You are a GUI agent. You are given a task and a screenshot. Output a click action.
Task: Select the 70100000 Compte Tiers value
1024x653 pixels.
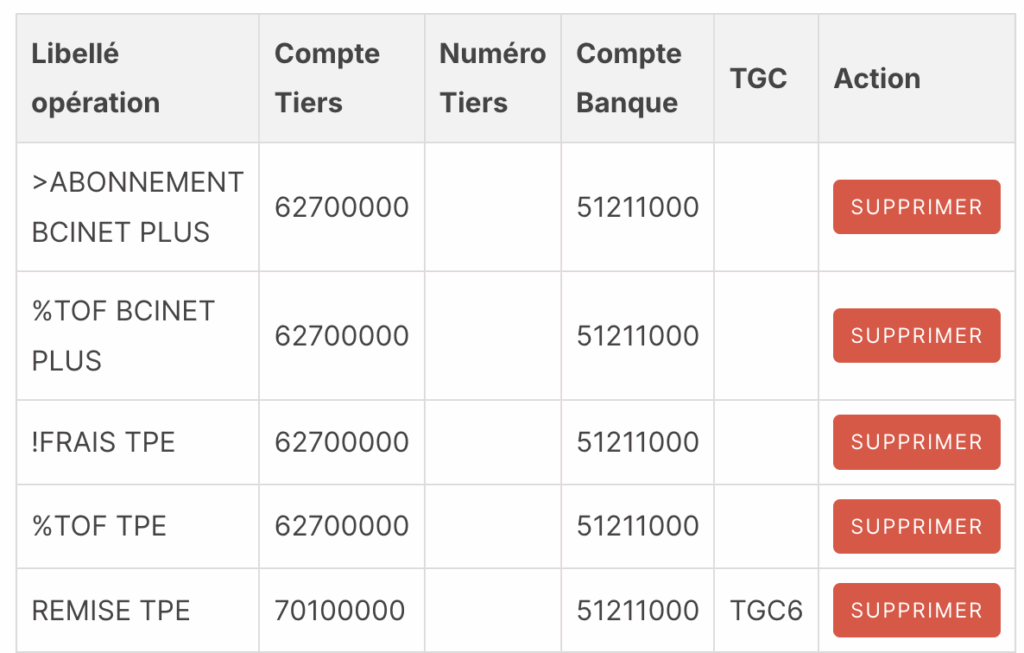tap(340, 610)
